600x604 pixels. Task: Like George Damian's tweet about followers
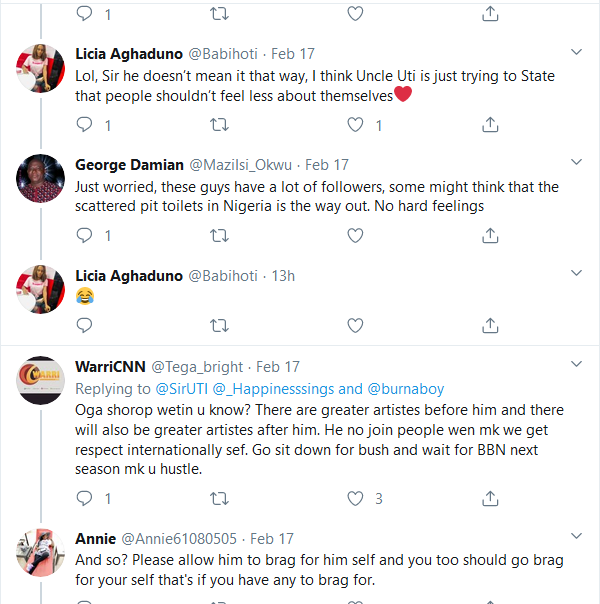(354, 236)
